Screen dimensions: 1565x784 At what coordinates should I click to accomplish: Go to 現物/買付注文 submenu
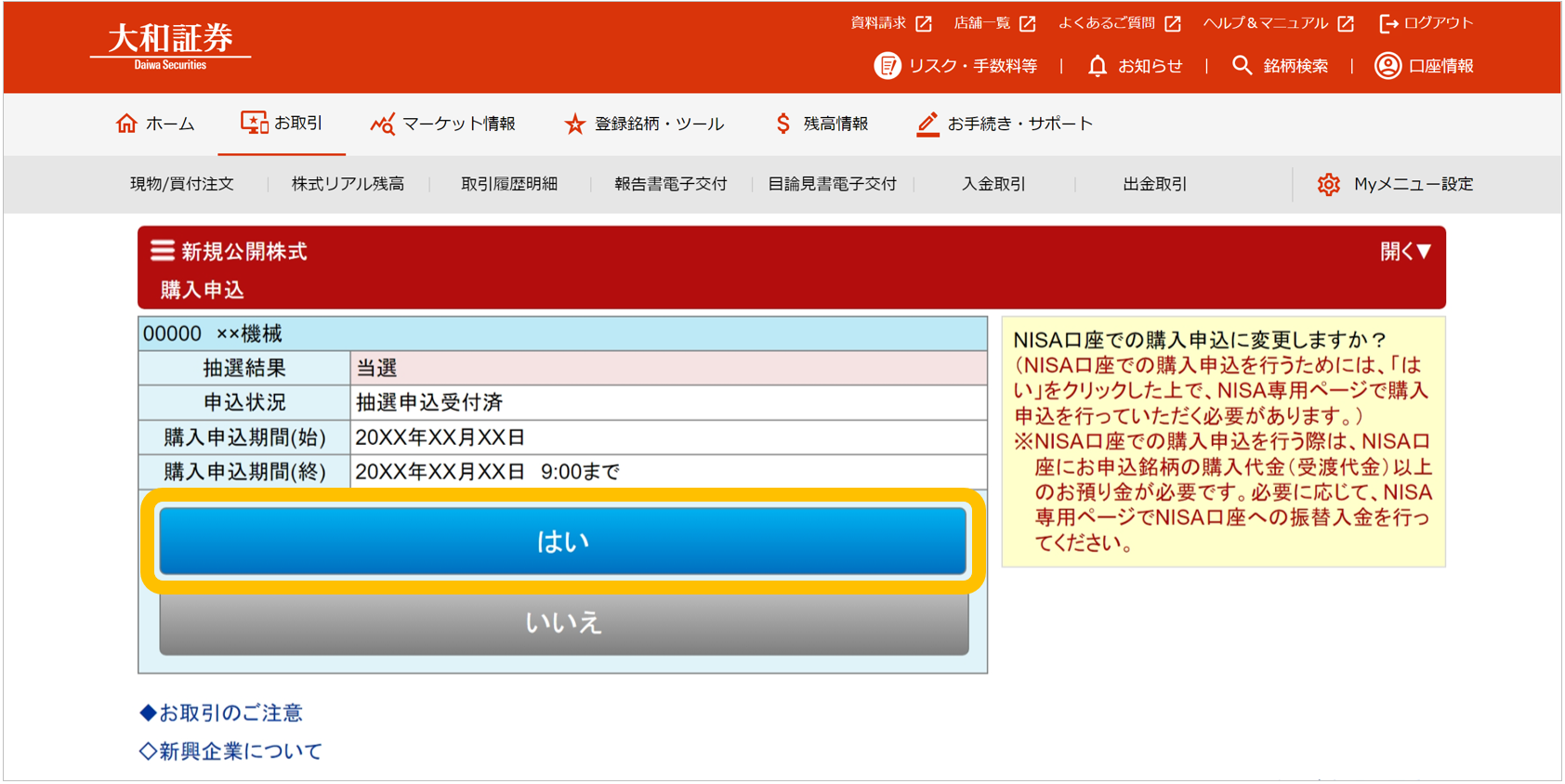[x=182, y=185]
